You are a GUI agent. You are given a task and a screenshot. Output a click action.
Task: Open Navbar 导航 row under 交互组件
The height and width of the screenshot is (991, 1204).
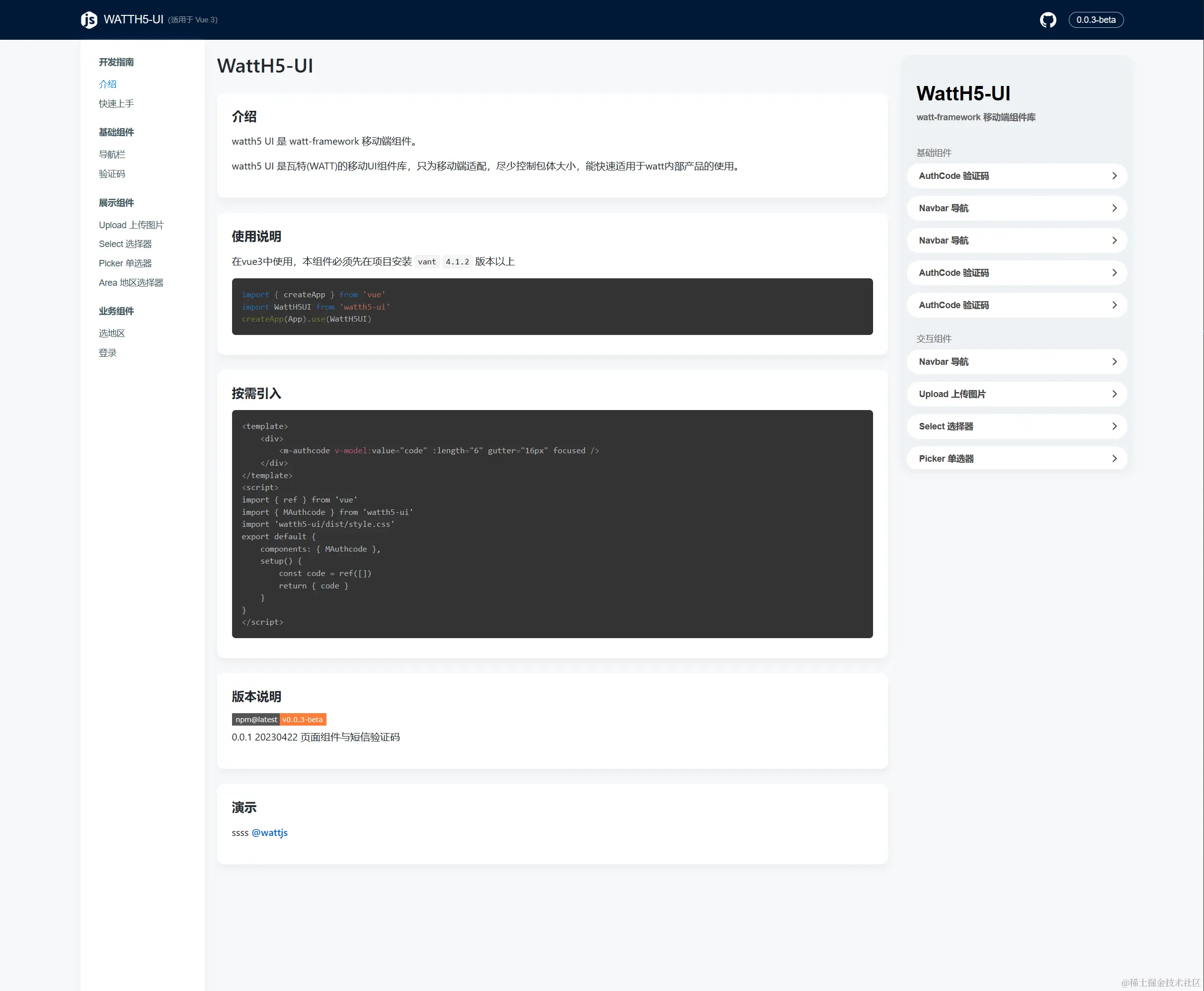click(1017, 361)
